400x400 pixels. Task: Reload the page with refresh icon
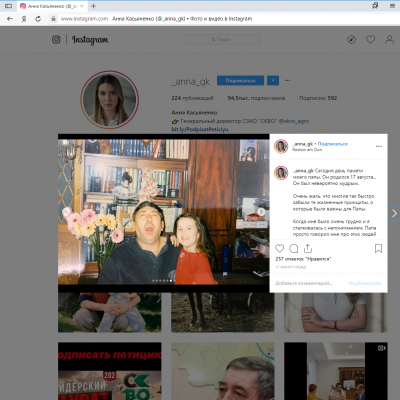pyautogui.click(x=38, y=19)
